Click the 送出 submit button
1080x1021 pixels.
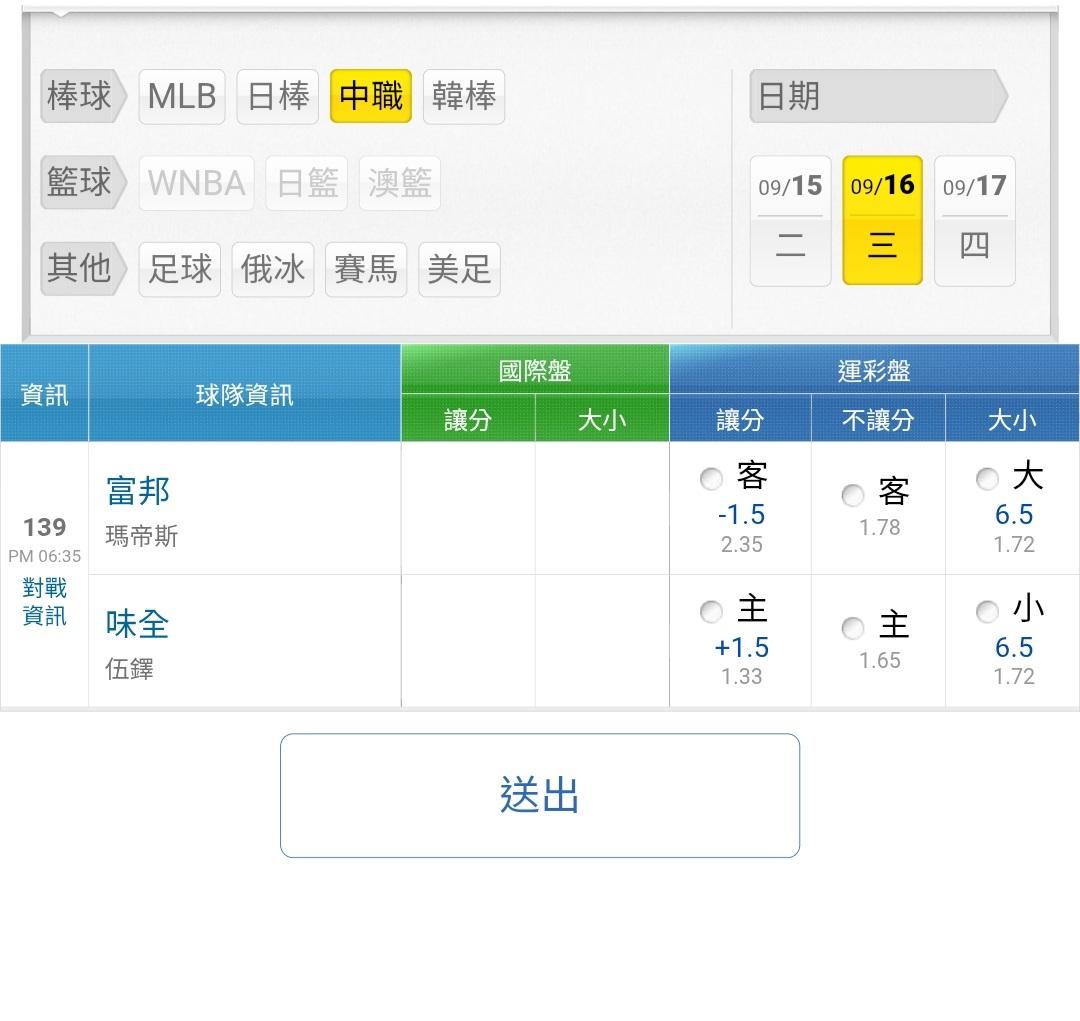[540, 796]
